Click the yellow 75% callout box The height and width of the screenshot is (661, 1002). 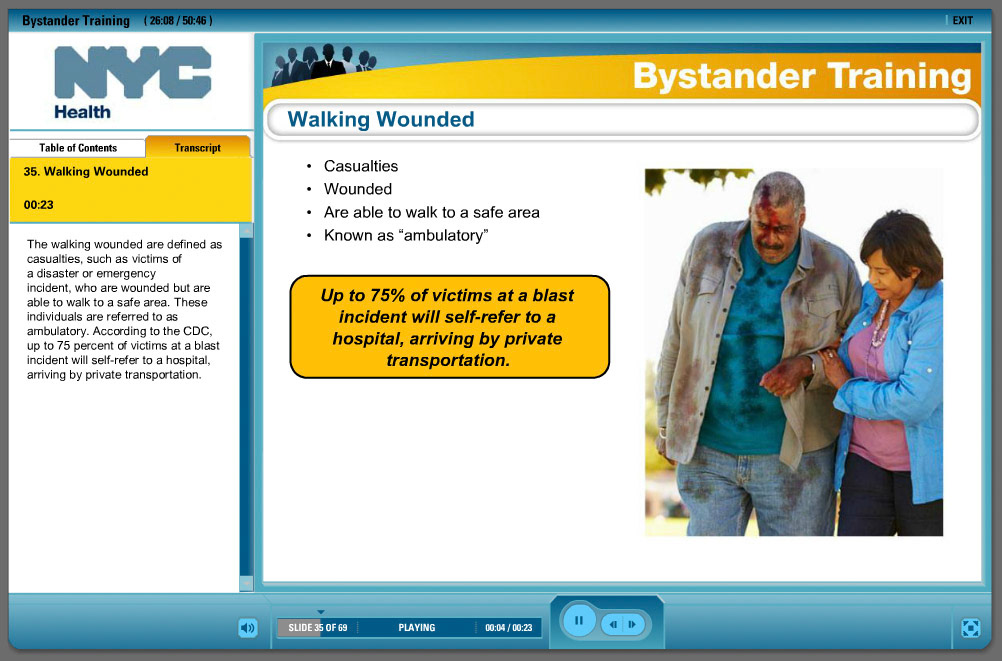click(448, 326)
